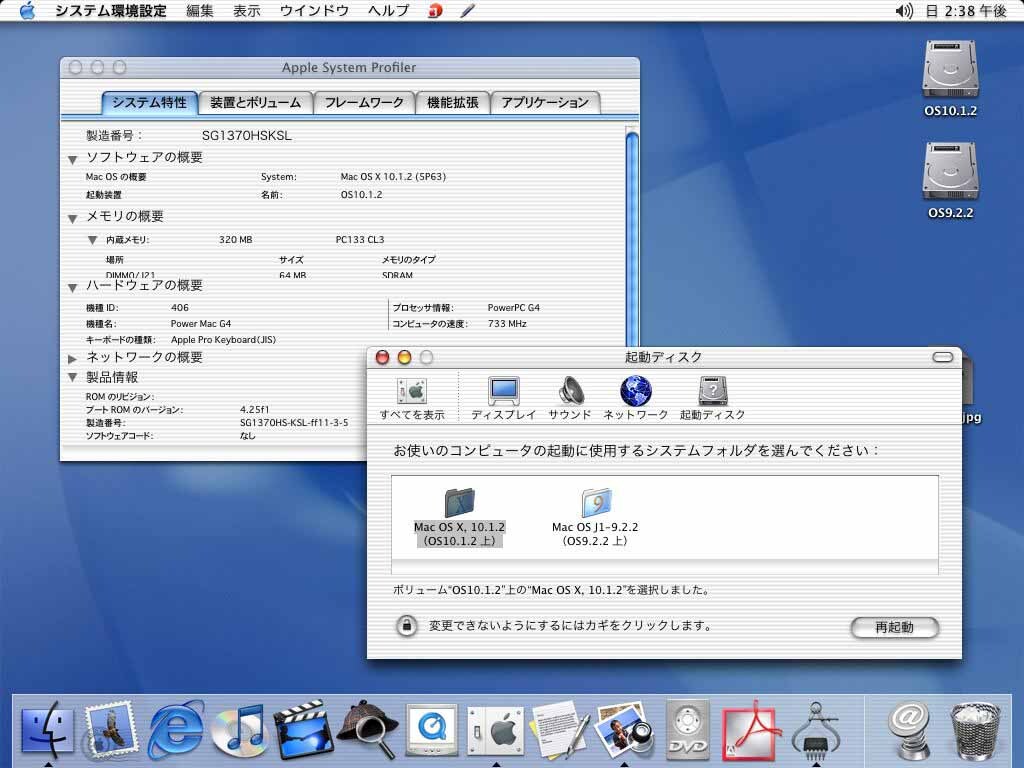Image resolution: width=1024 pixels, height=768 pixels.
Task: Open the ディスプレイ display preferences icon
Action: point(504,398)
